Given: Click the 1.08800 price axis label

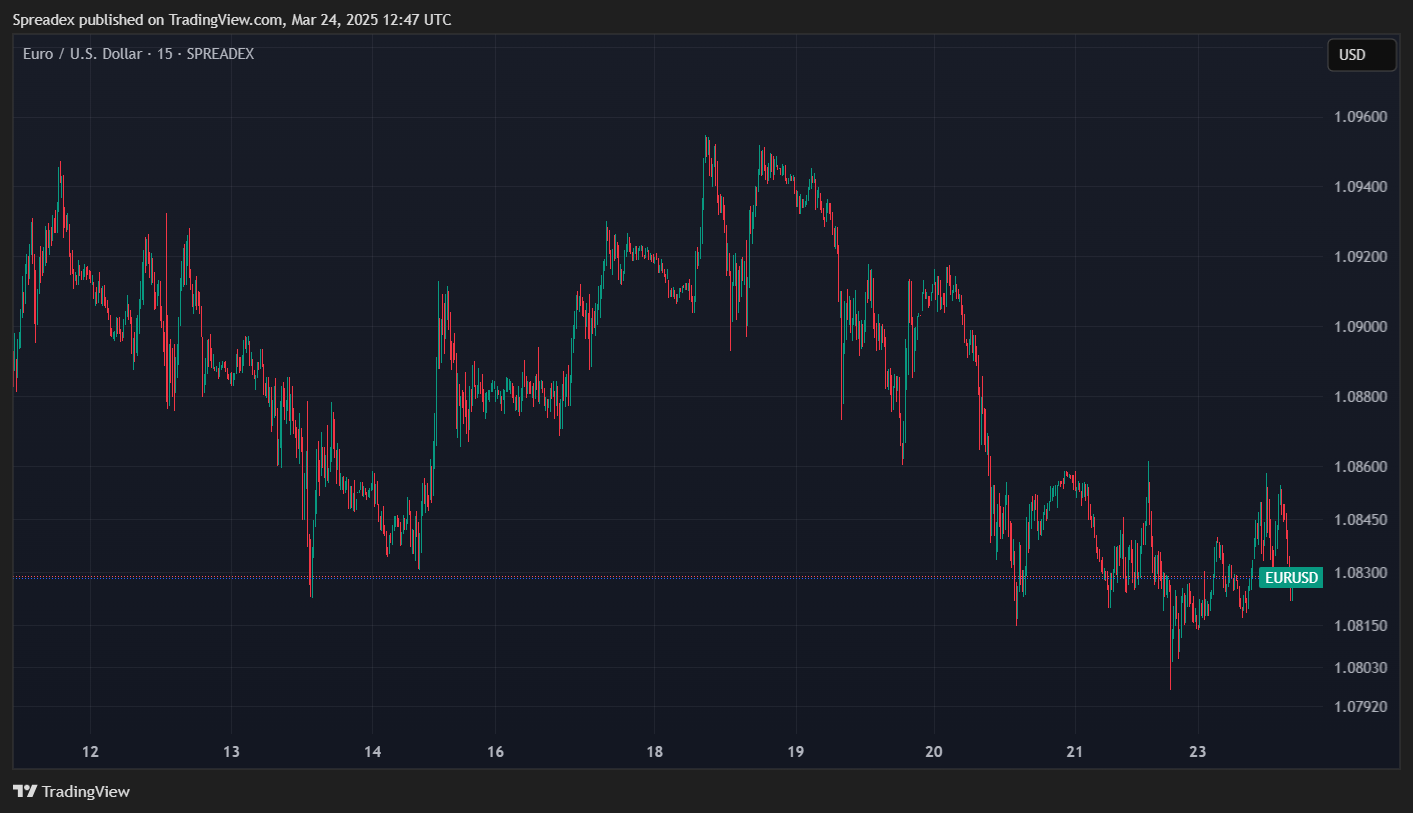Looking at the screenshot, I should point(1361,397).
